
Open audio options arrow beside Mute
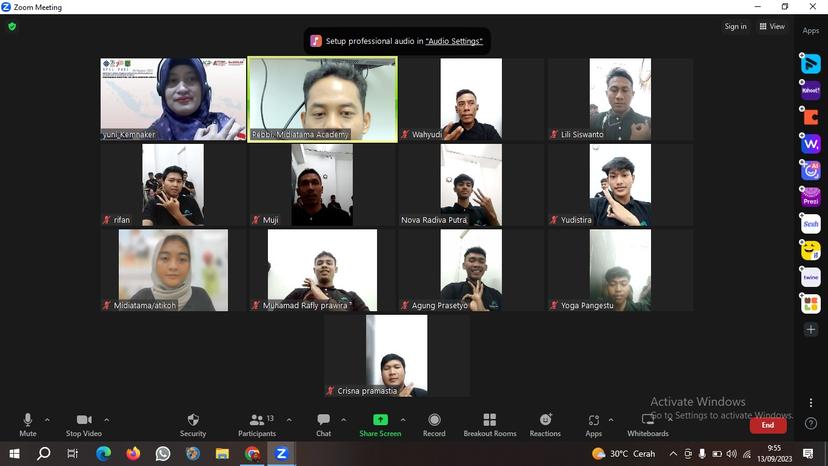(47, 420)
